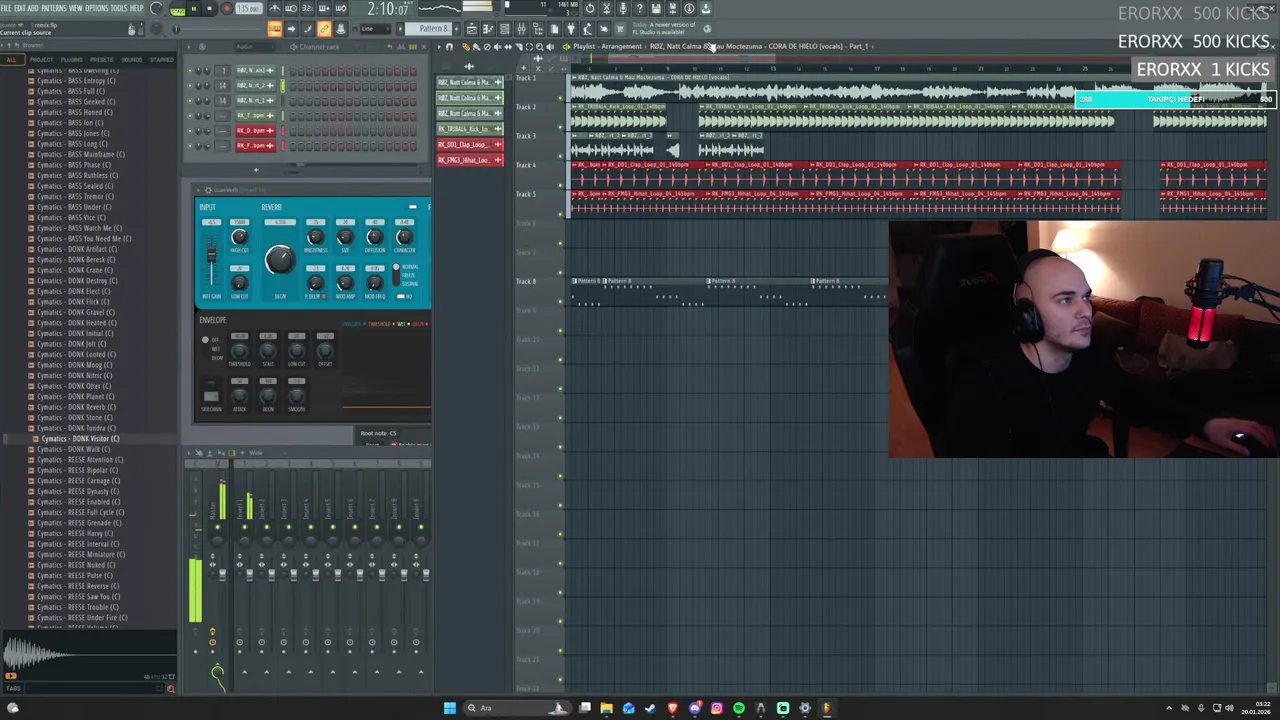Screen dimensions: 1280x720
Task: Click the microphone one-click recording icon
Action: [623, 8]
